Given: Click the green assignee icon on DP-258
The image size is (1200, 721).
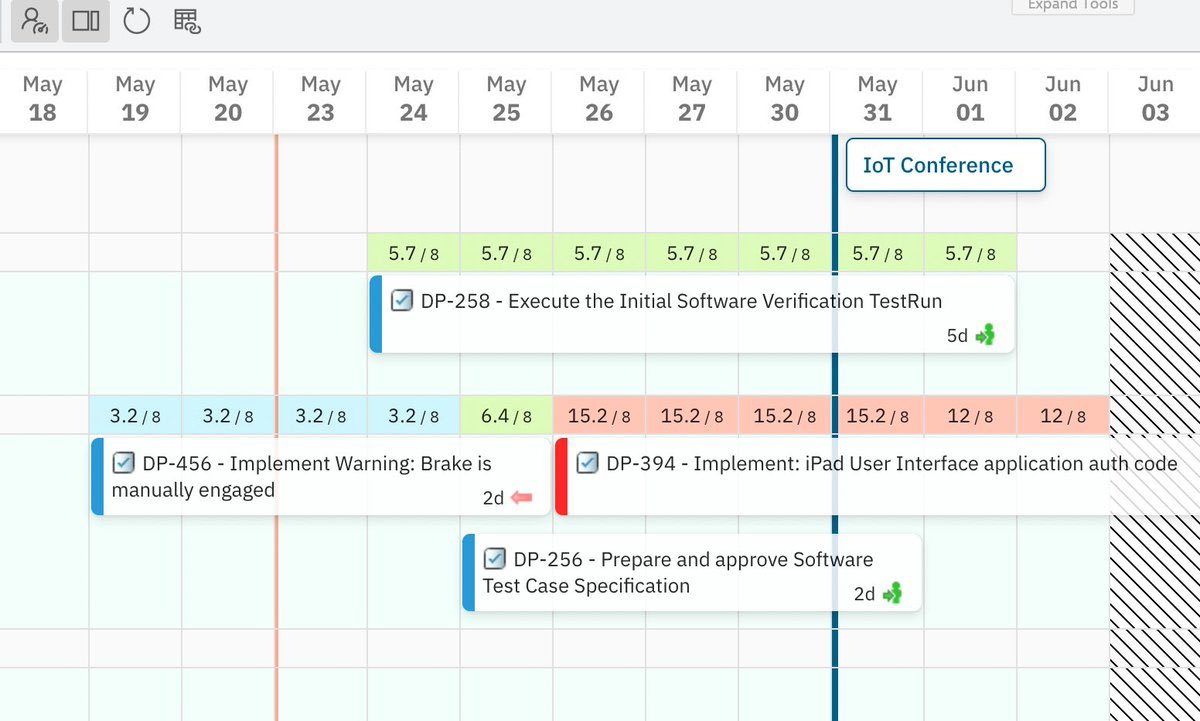Looking at the screenshot, I should (x=986, y=335).
